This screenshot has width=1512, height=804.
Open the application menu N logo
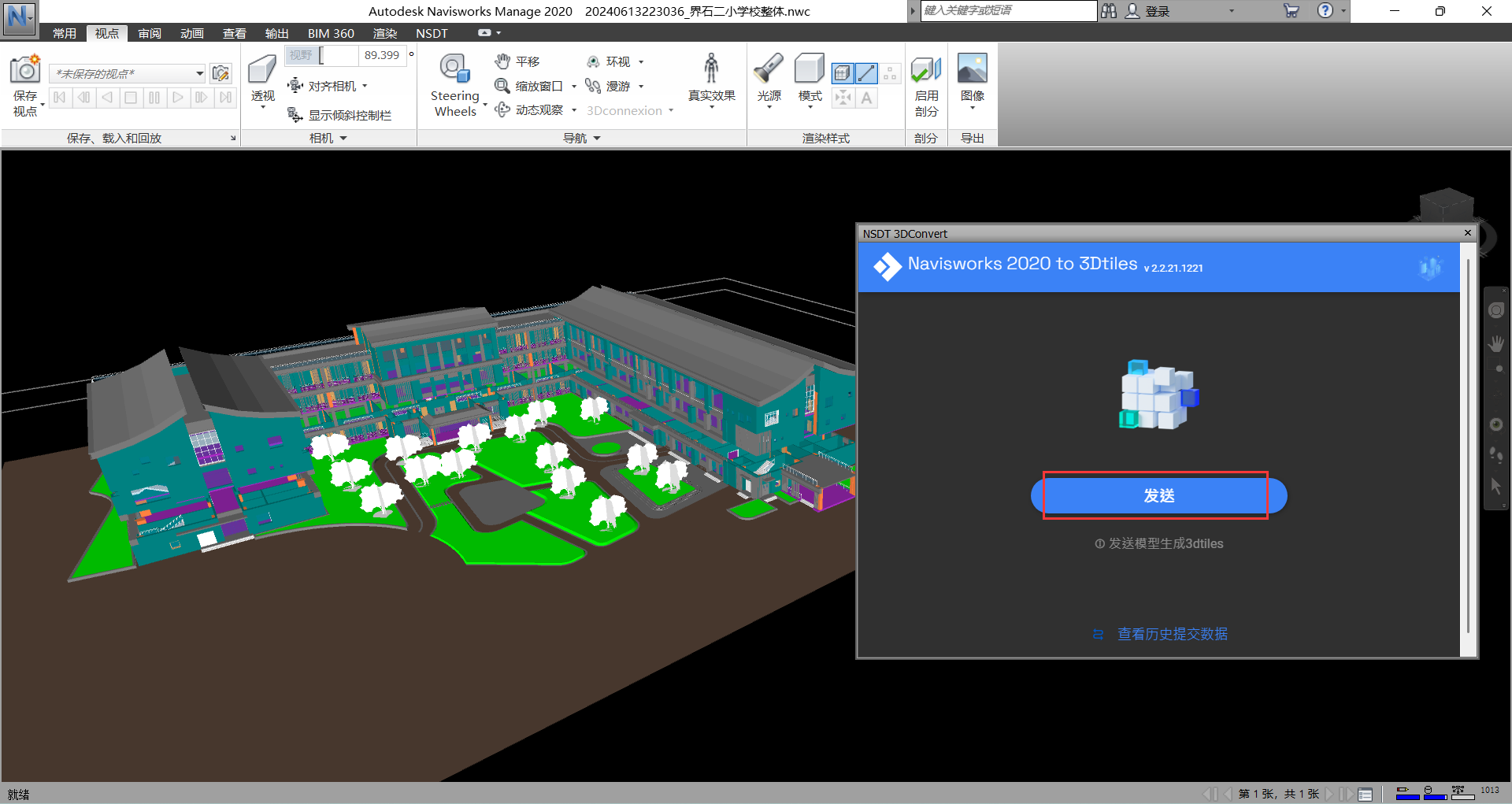click(x=19, y=17)
